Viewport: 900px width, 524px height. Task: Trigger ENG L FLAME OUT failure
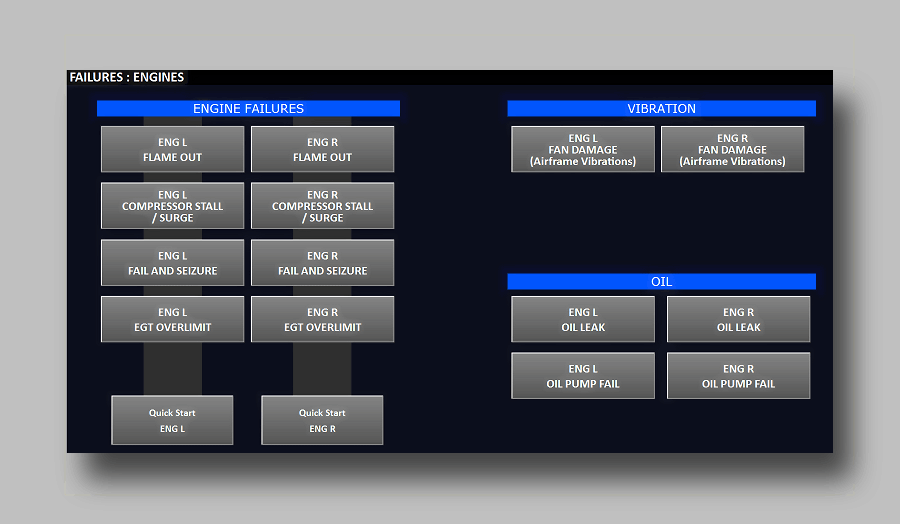pos(172,149)
